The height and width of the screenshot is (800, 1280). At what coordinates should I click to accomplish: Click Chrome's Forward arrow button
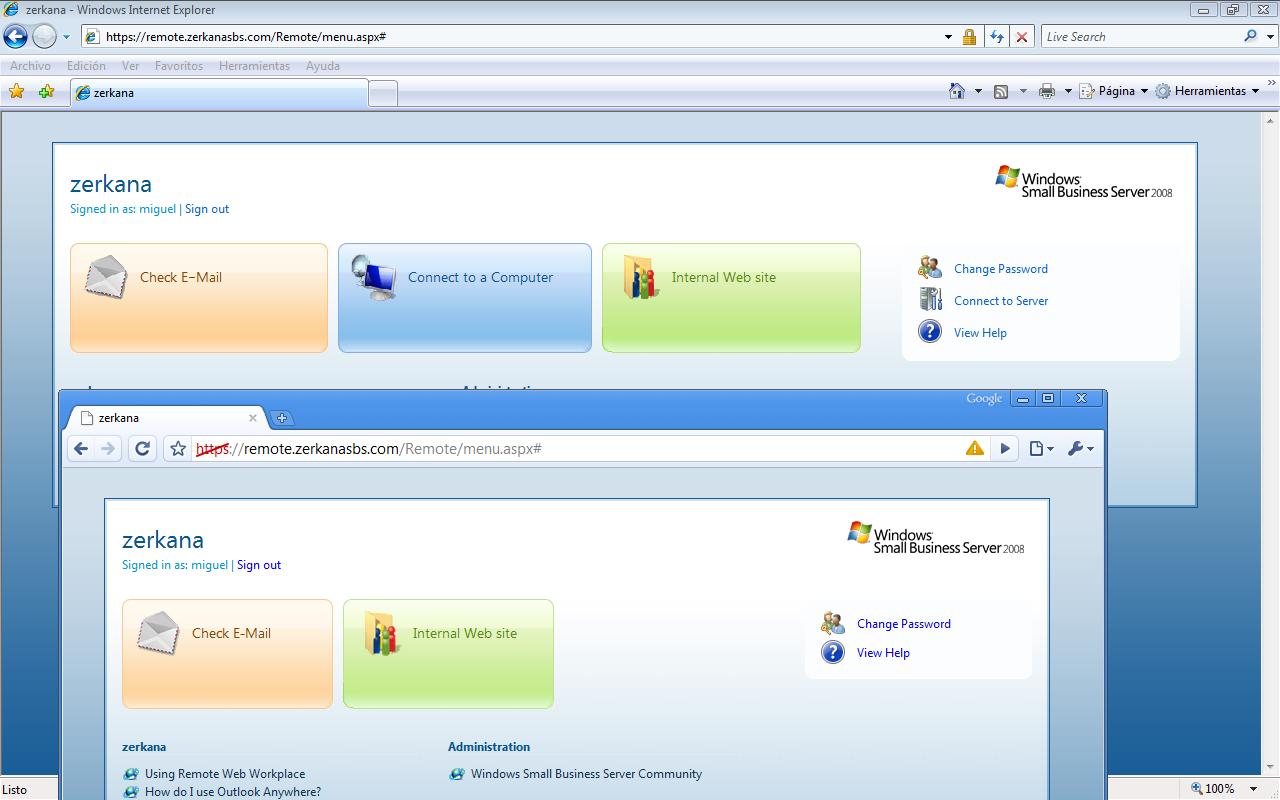[x=108, y=449]
